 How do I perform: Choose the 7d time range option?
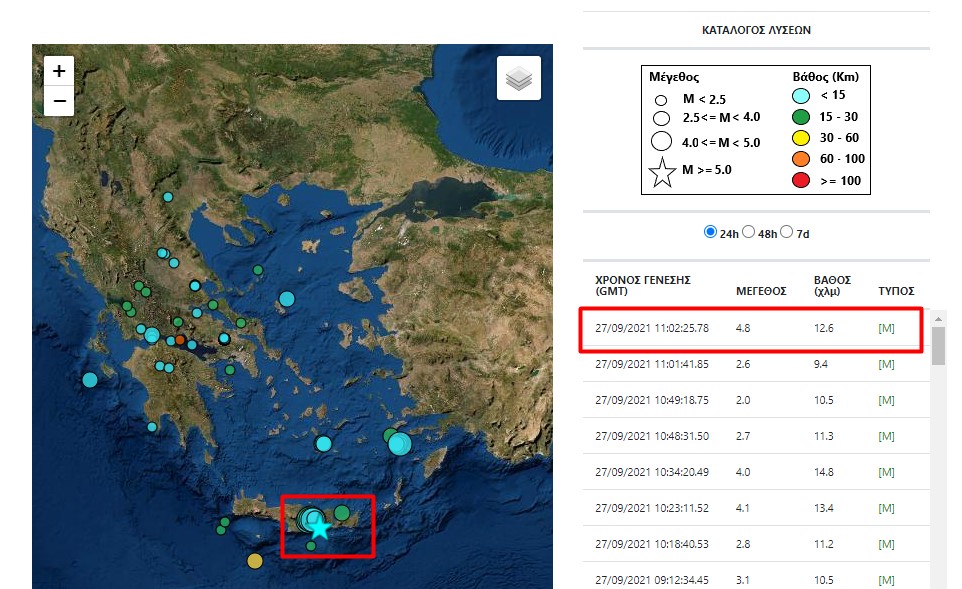(786, 232)
